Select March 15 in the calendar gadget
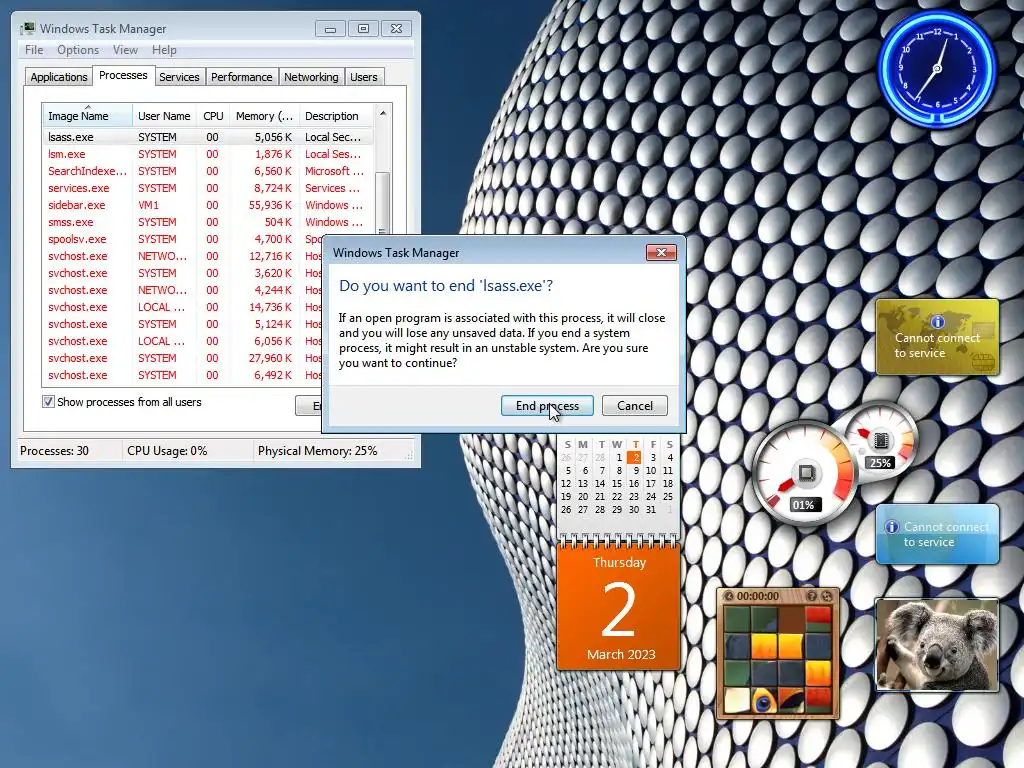Viewport: 1024px width, 768px height. (x=617, y=484)
